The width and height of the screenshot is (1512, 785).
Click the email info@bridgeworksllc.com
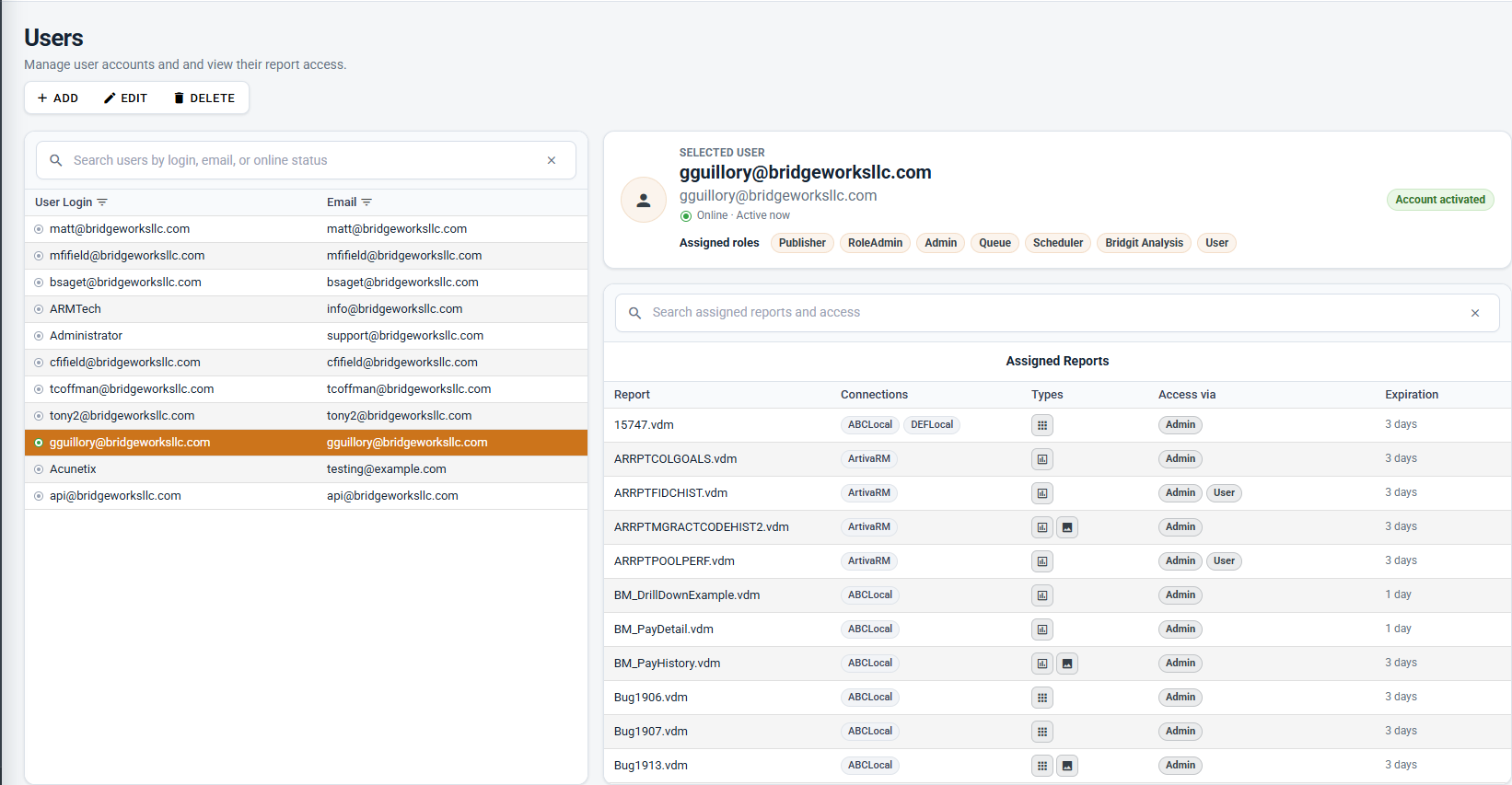point(395,309)
